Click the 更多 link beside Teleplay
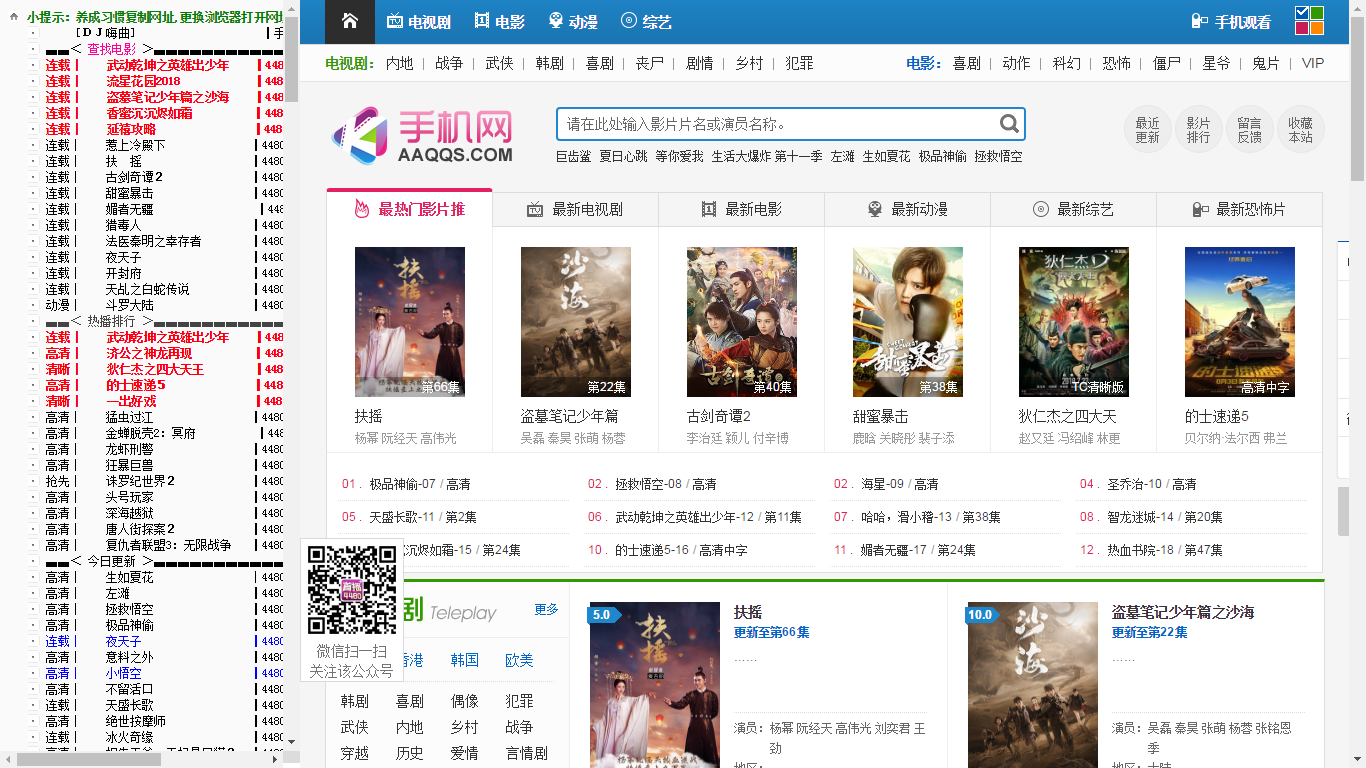This screenshot has width=1366, height=768. (546, 609)
